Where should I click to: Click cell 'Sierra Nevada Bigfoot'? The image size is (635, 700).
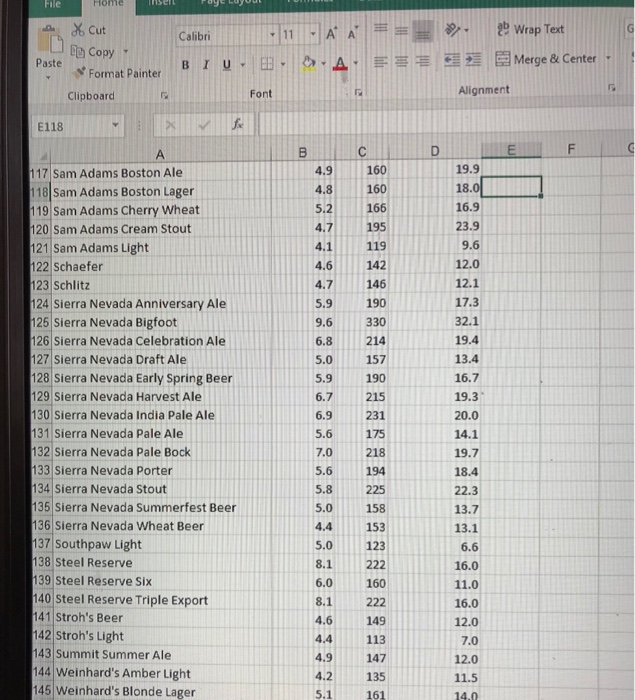point(115,322)
